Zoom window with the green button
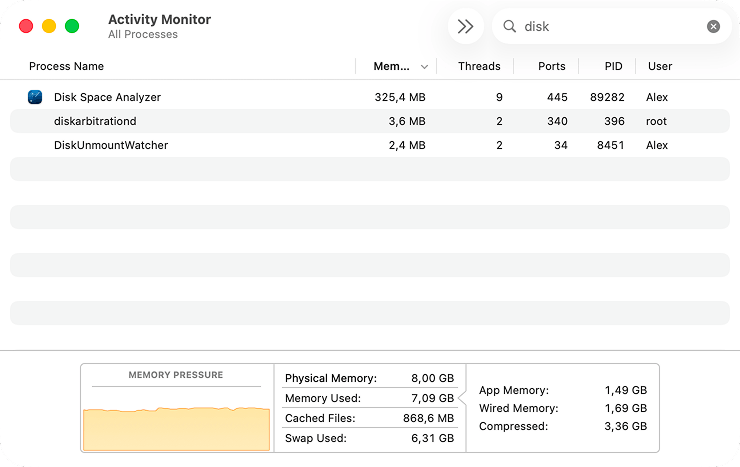Viewport: 740px width, 467px height. 72,26
